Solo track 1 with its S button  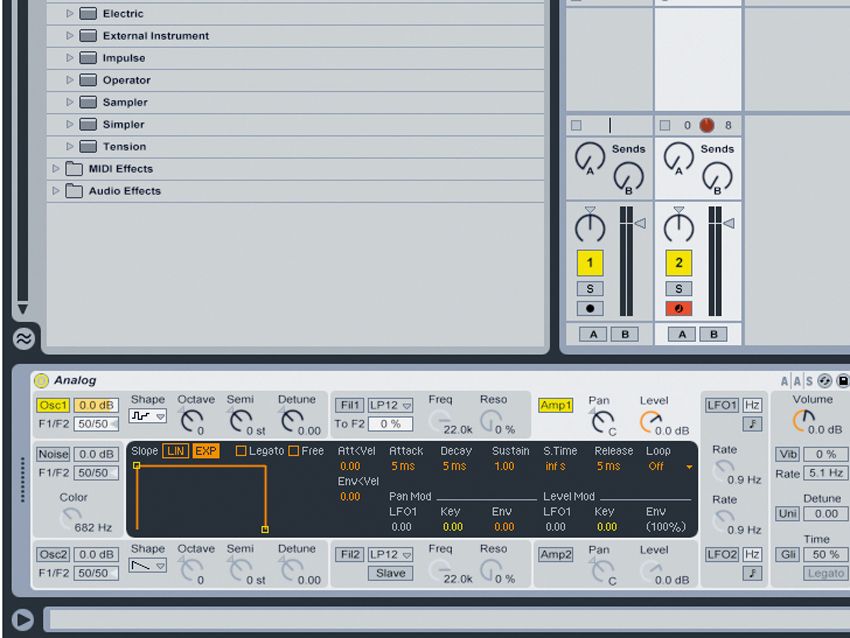(592, 287)
